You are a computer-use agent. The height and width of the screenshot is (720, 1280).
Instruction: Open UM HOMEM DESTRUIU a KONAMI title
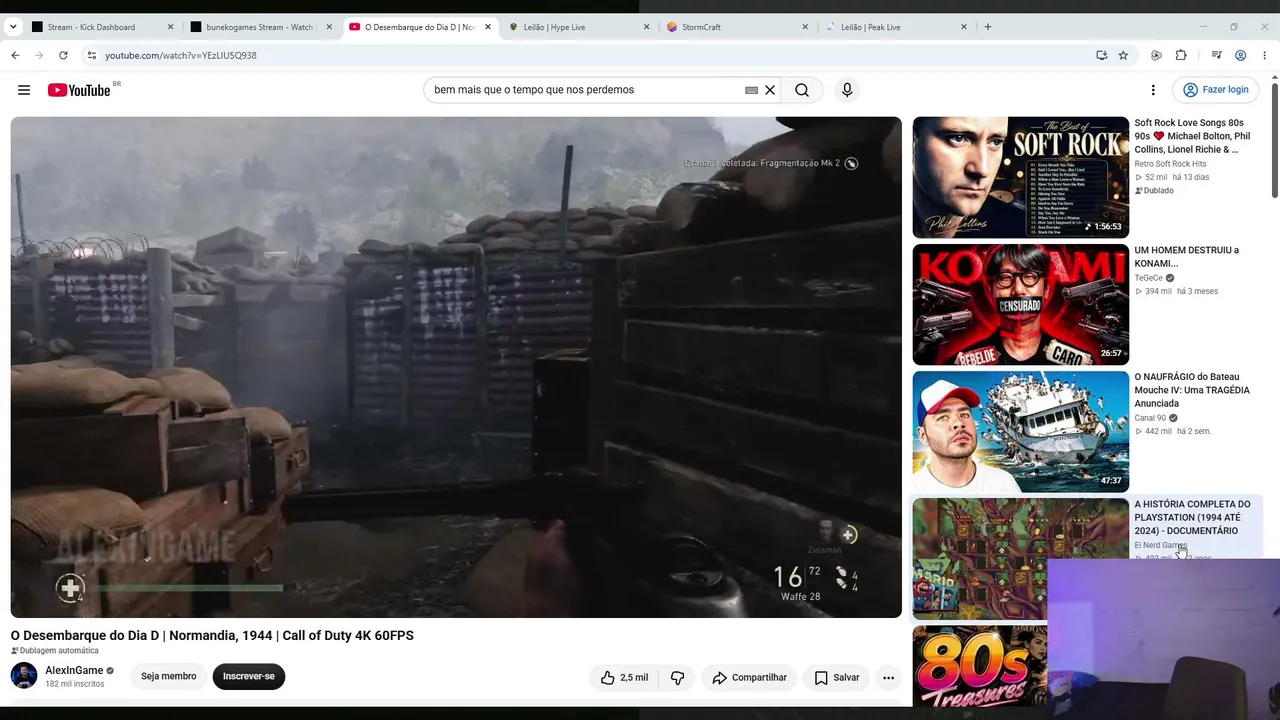[1186, 257]
